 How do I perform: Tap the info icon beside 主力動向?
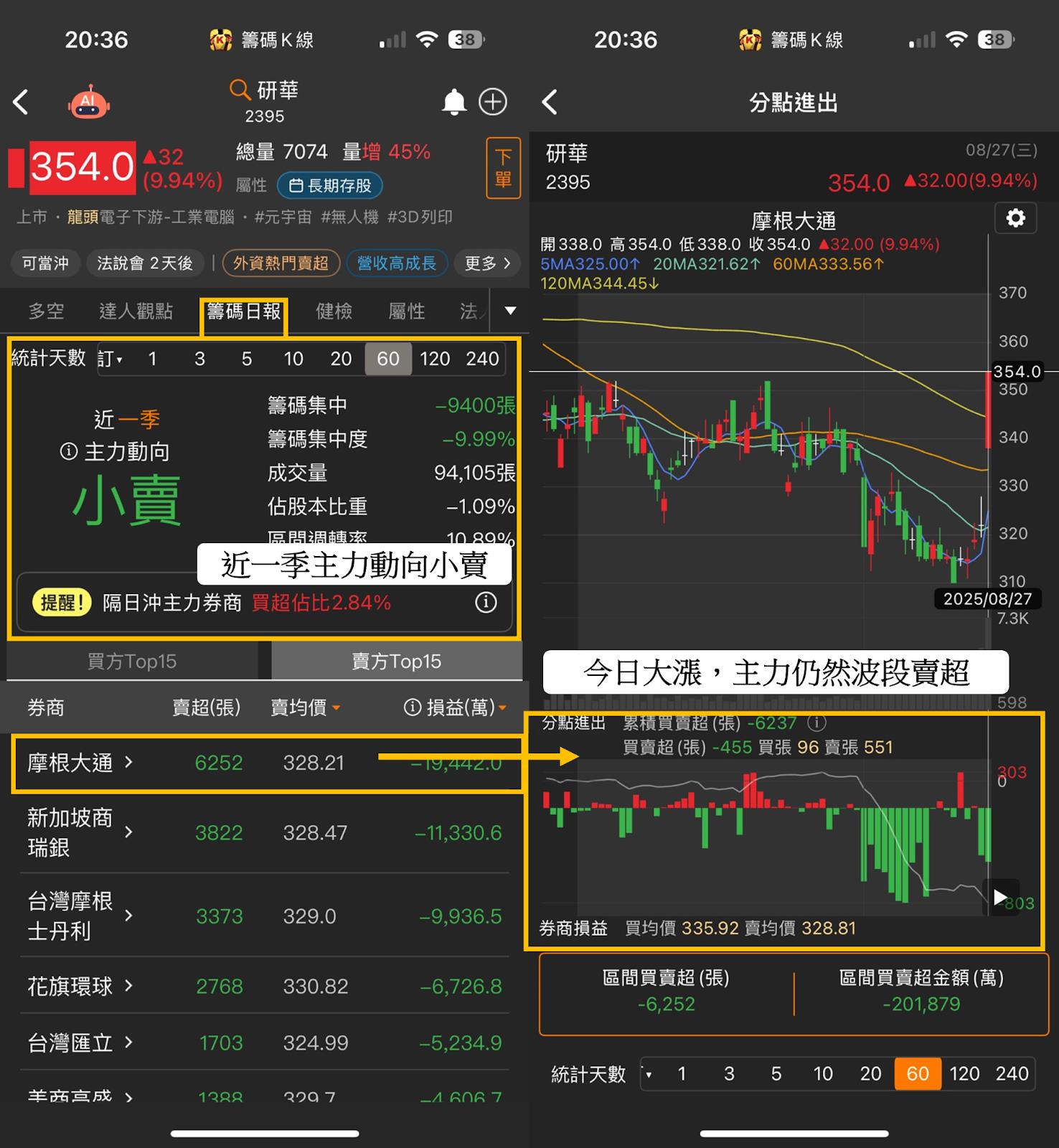tap(69, 451)
